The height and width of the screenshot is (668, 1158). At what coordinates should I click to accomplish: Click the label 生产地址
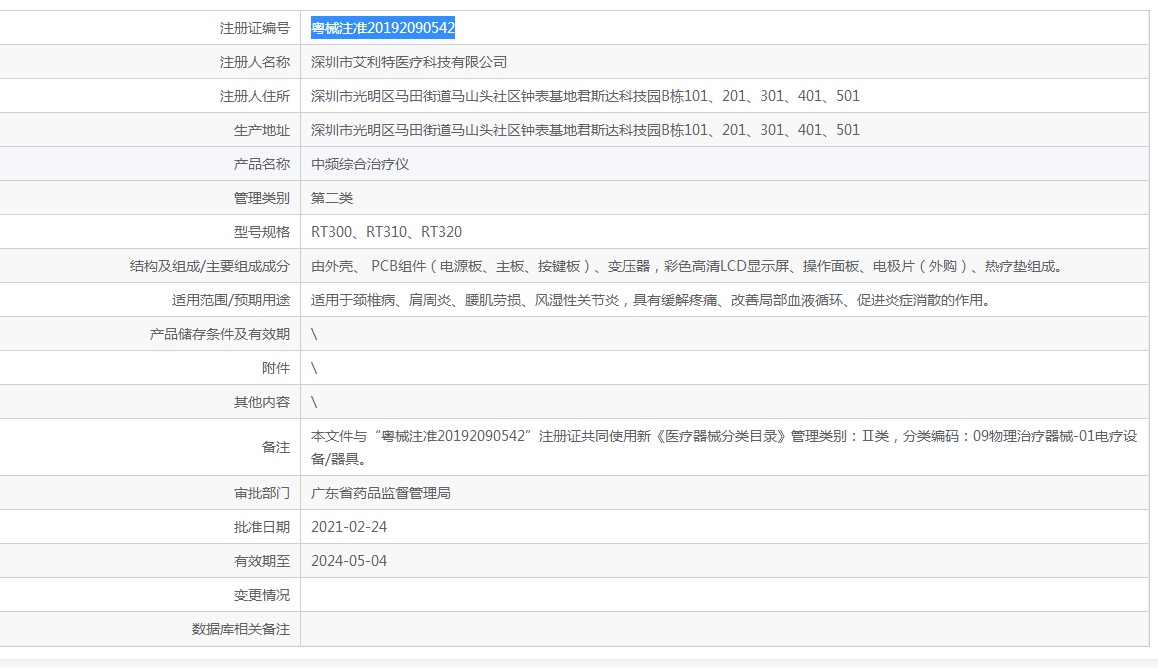tap(262, 130)
